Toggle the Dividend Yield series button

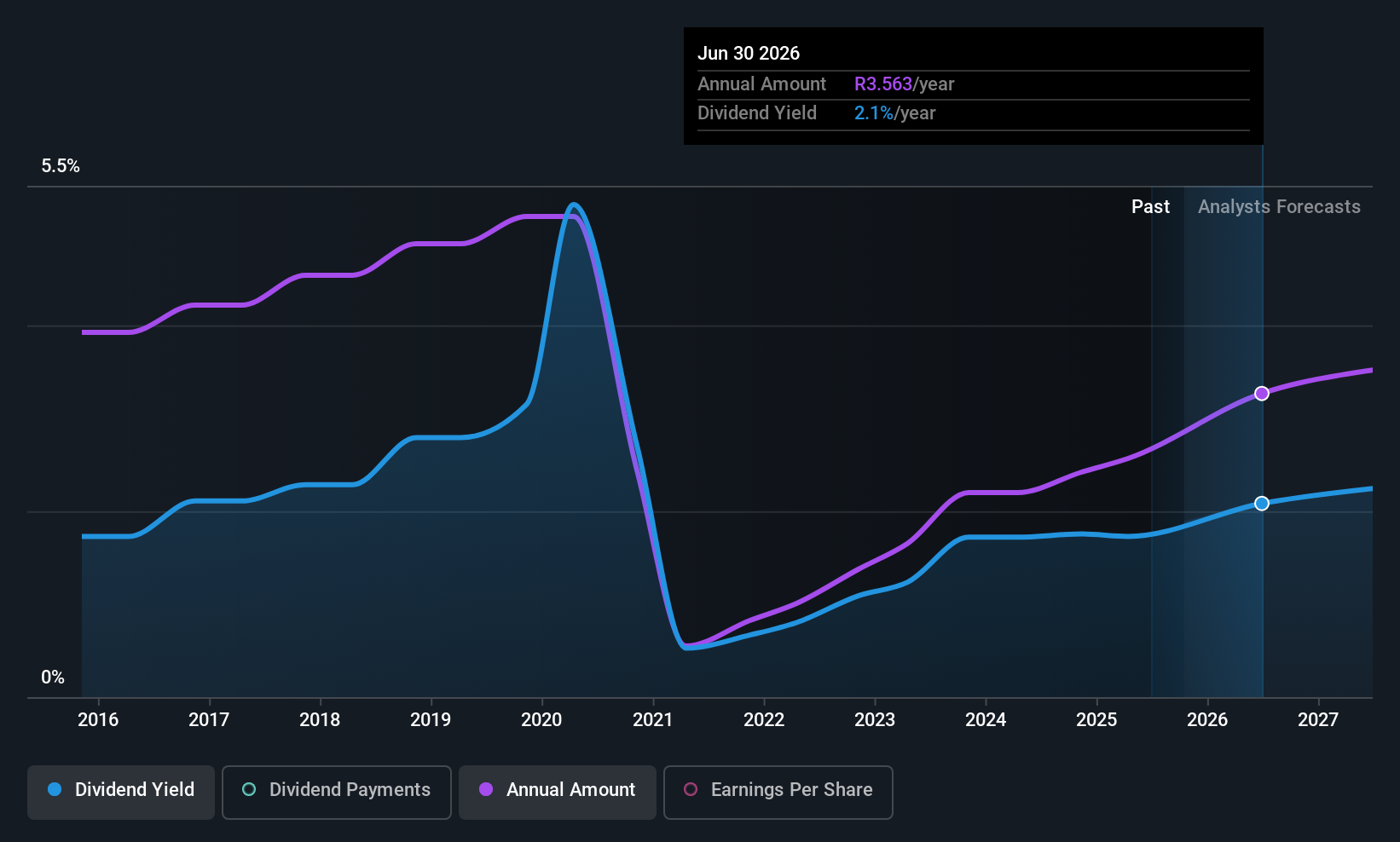[121, 793]
